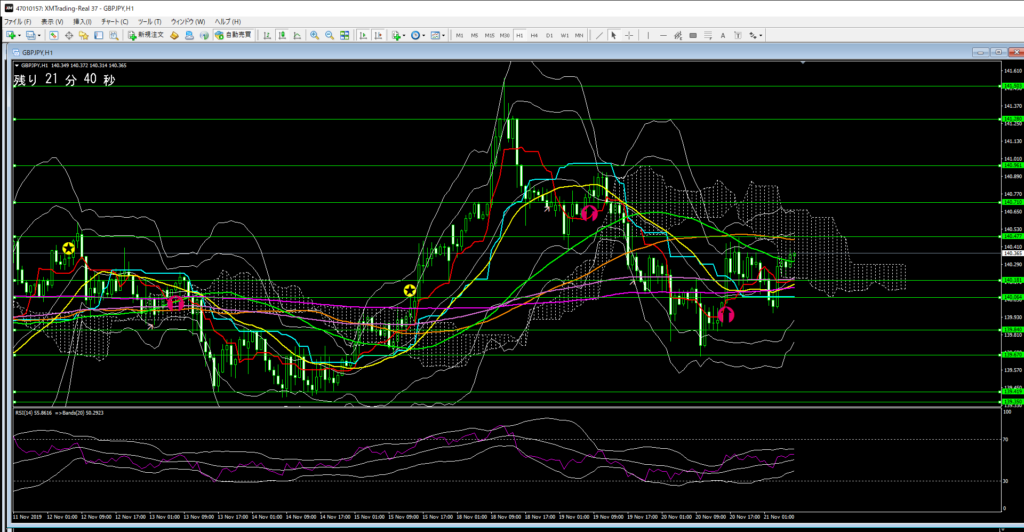Open the 挿入 (I) menu

click(83, 22)
